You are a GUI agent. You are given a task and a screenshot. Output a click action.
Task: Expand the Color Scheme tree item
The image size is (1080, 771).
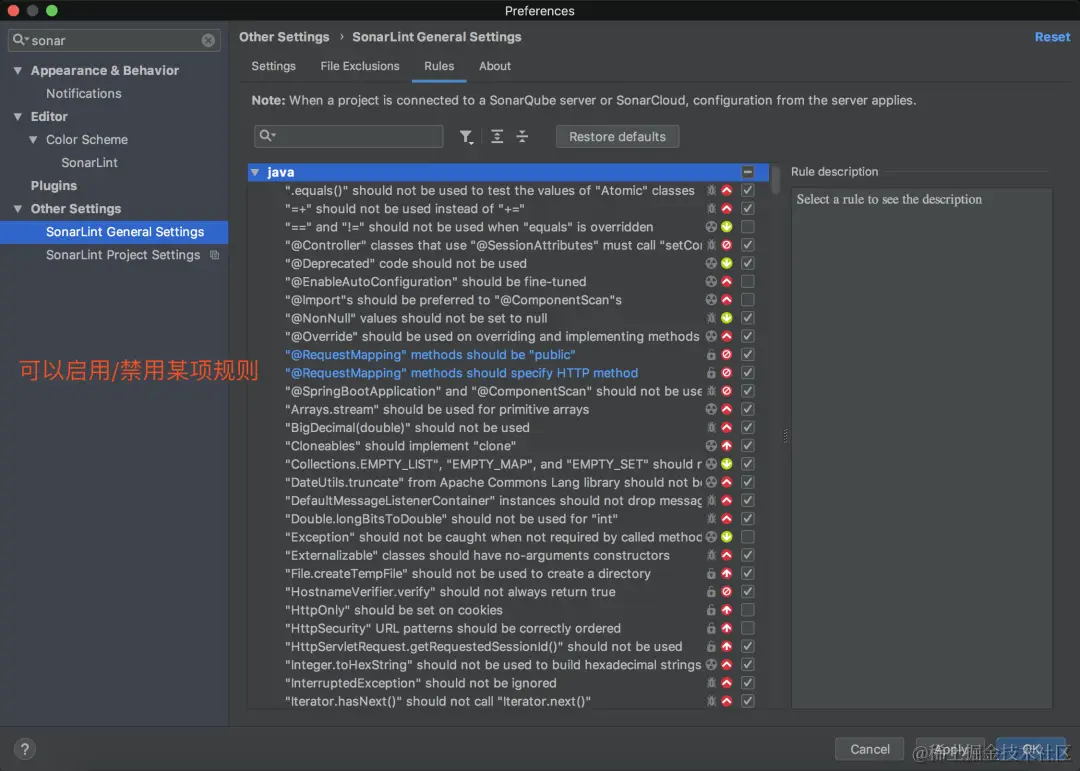pyautogui.click(x=36, y=139)
